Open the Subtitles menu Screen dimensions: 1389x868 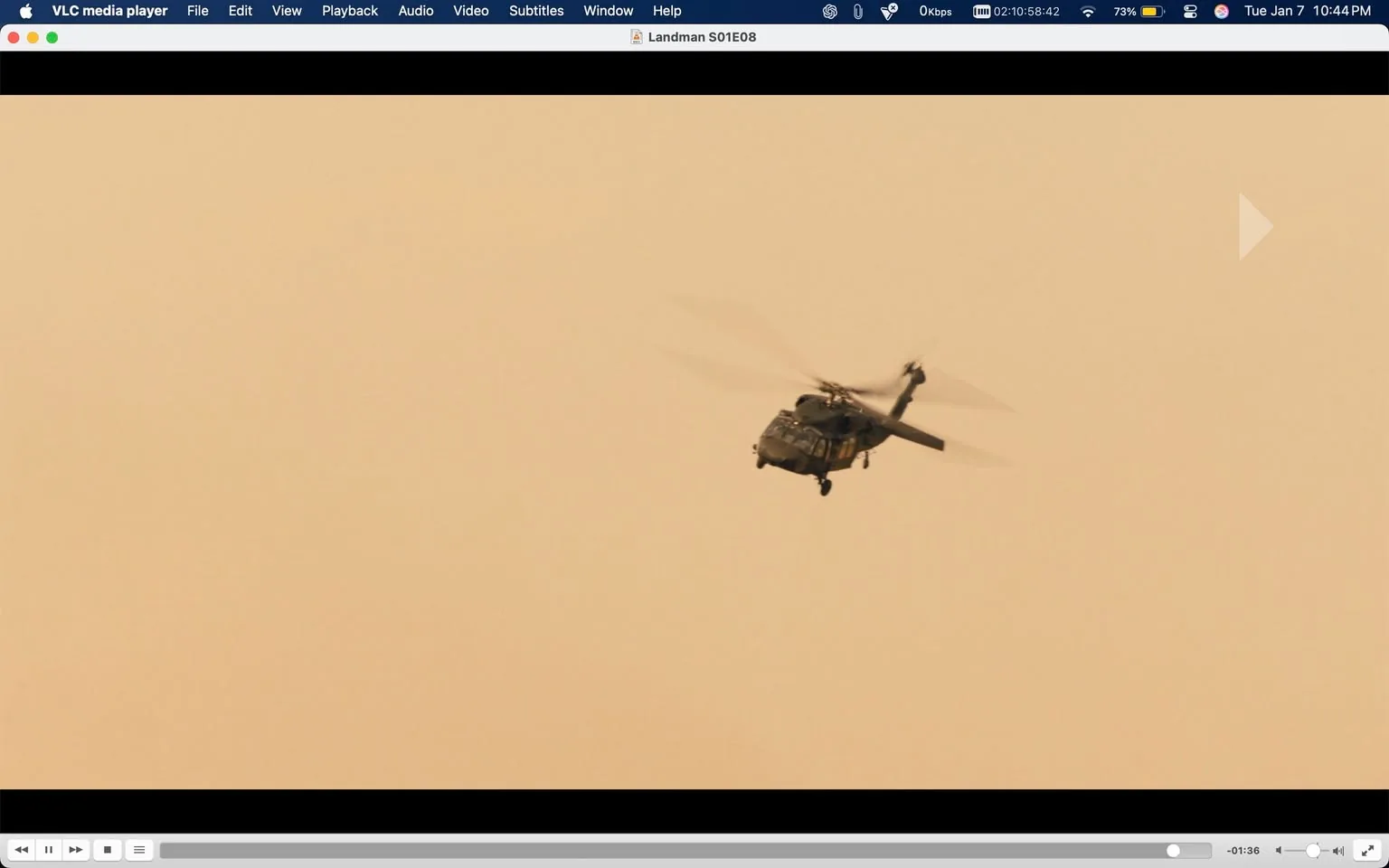[x=535, y=11]
